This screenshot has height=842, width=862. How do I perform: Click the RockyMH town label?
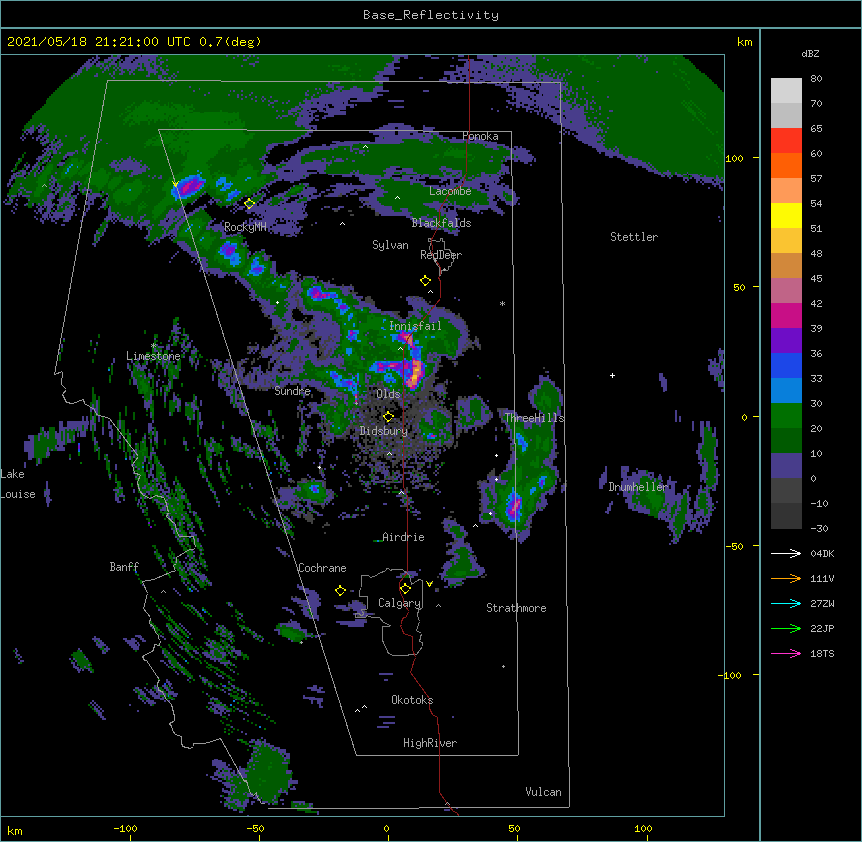coord(245,227)
